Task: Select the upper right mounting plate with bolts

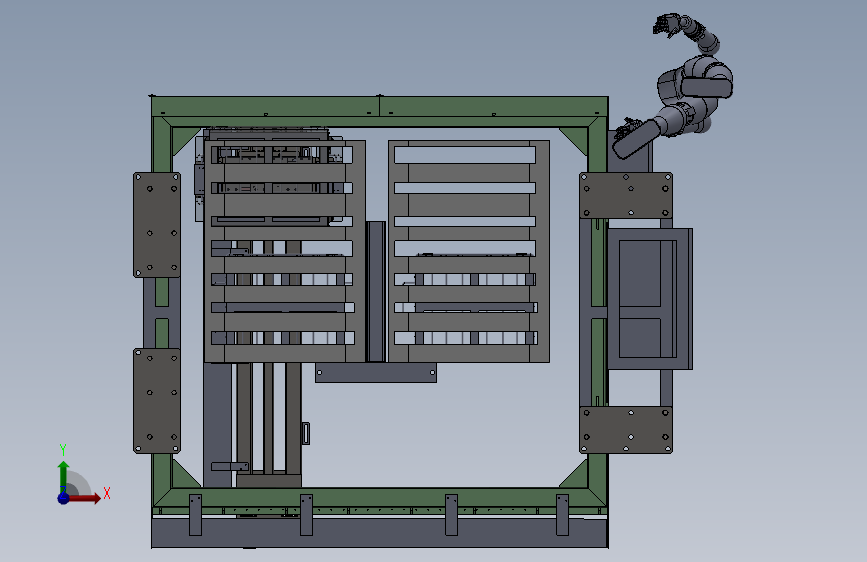Action: coord(626,195)
